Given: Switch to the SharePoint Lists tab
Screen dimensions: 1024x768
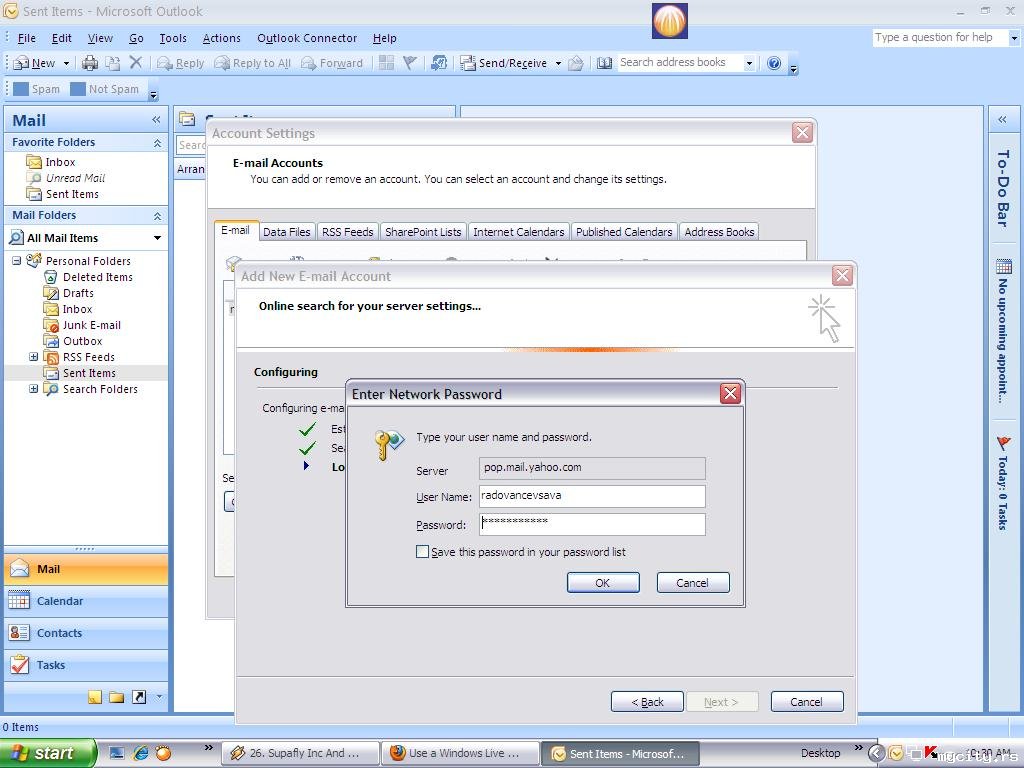Looking at the screenshot, I should coord(423,232).
